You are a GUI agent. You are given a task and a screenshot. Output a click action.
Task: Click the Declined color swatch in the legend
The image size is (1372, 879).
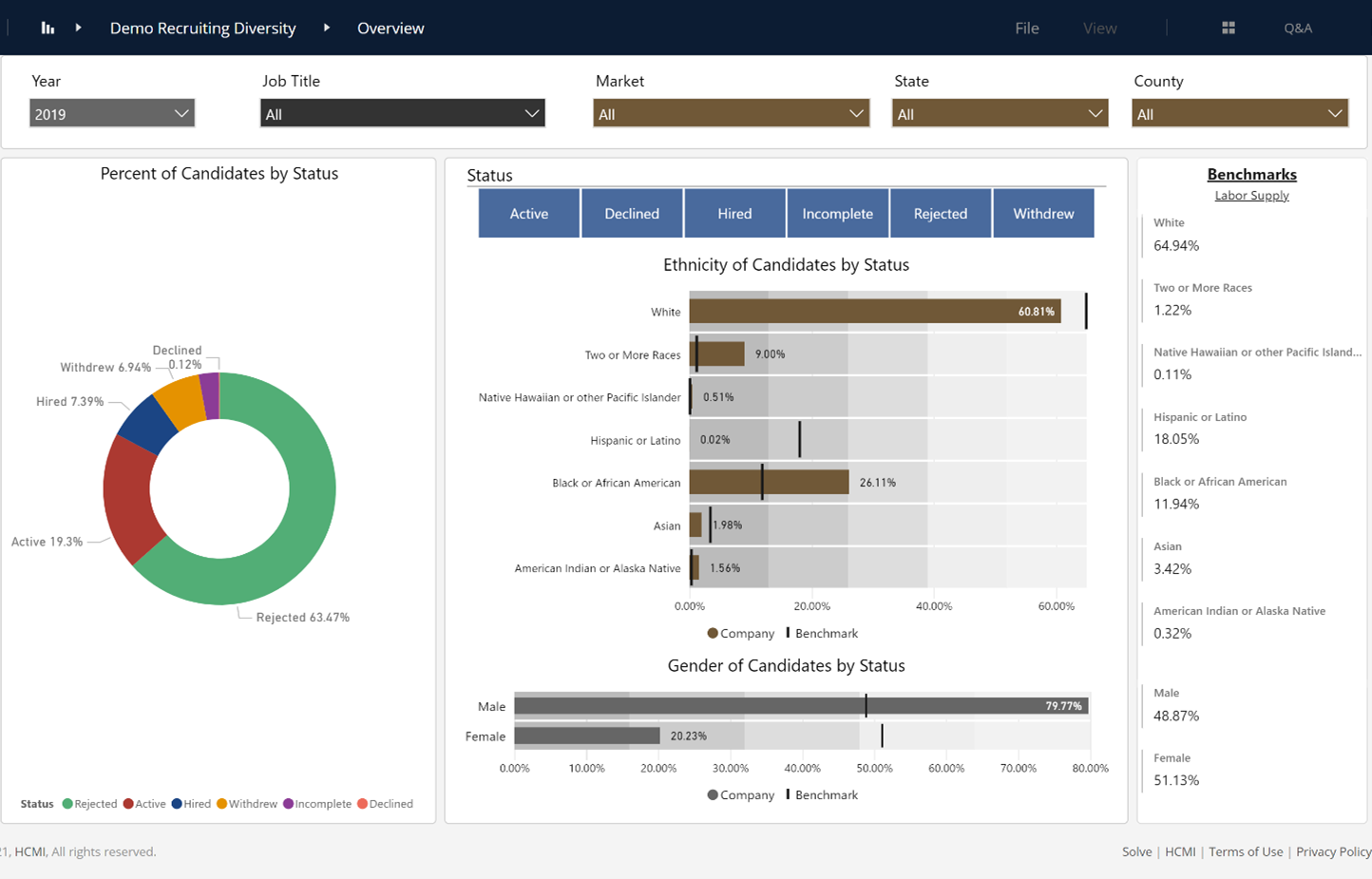pyautogui.click(x=361, y=803)
